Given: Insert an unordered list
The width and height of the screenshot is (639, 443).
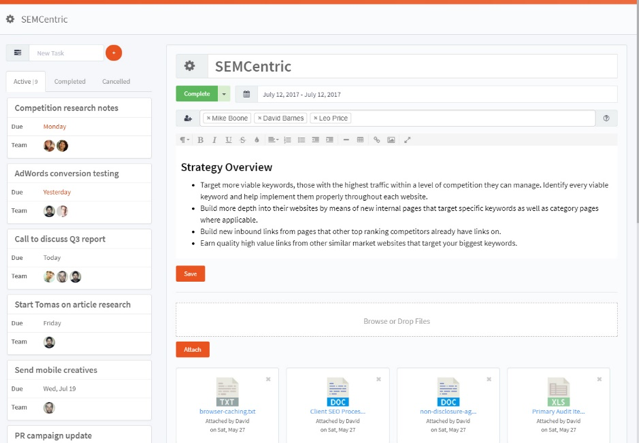Looking at the screenshot, I should (x=302, y=140).
